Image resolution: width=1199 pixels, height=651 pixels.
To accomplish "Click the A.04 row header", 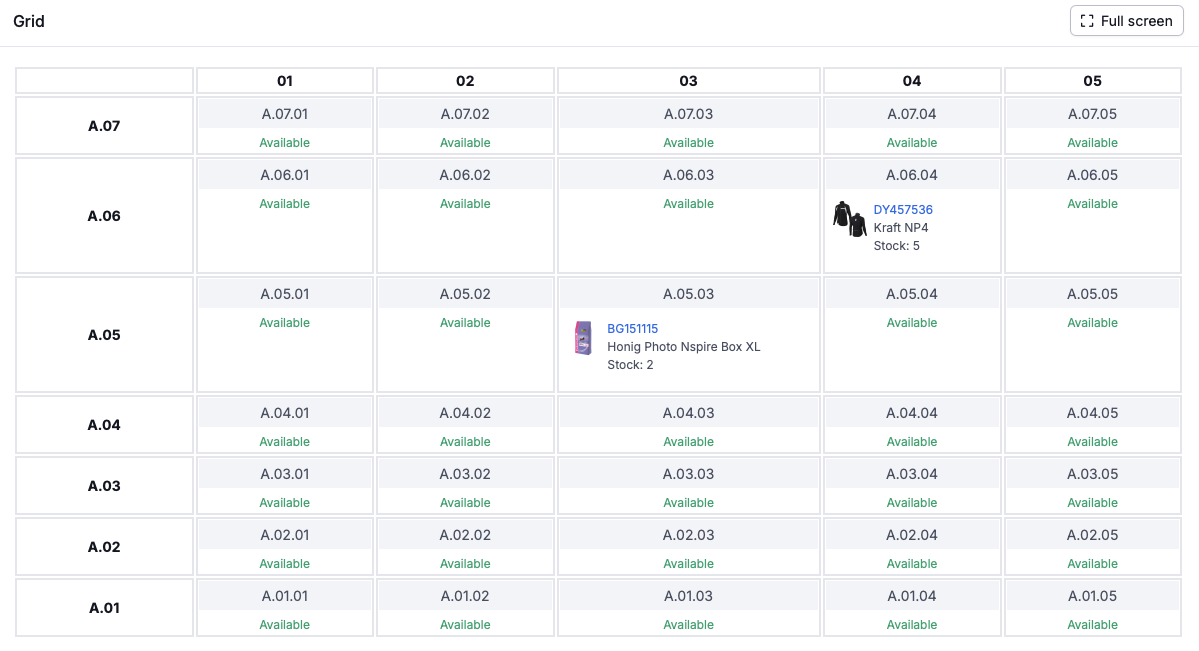I will (104, 425).
